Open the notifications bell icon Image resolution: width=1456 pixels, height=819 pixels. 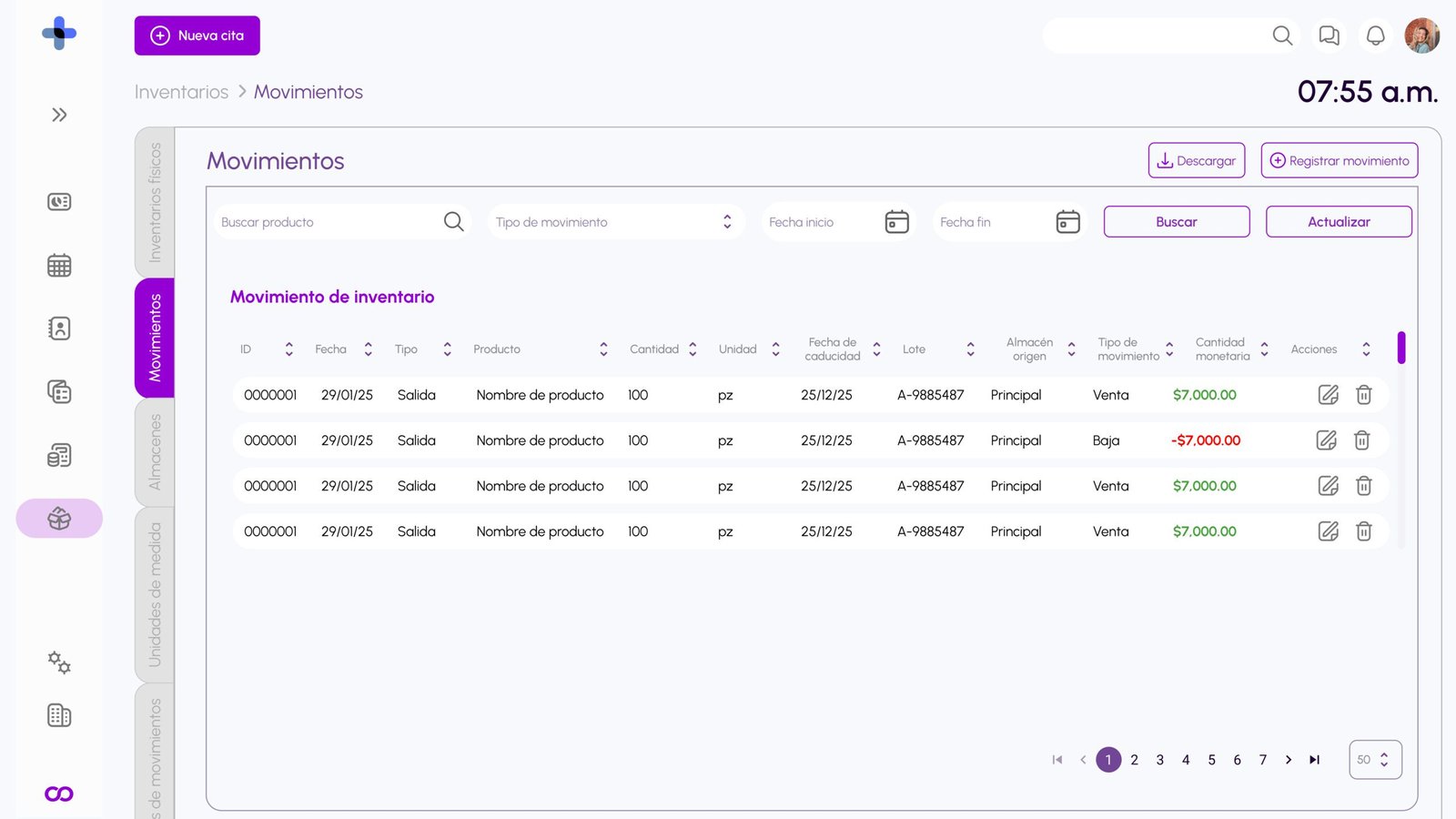click(1375, 35)
